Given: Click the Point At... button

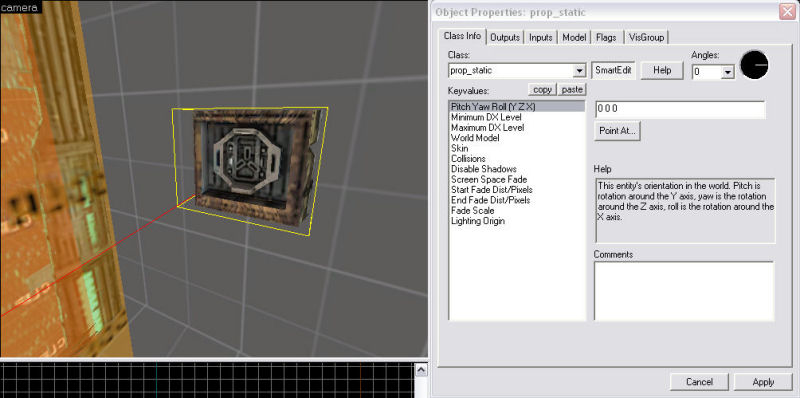Looking at the screenshot, I should tap(617, 131).
